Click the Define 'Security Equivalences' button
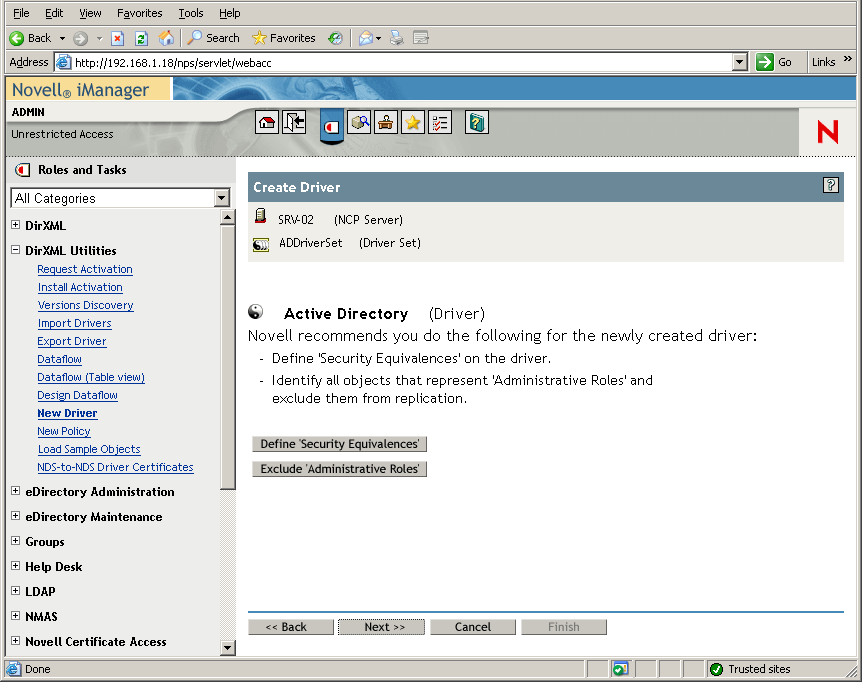 click(338, 443)
